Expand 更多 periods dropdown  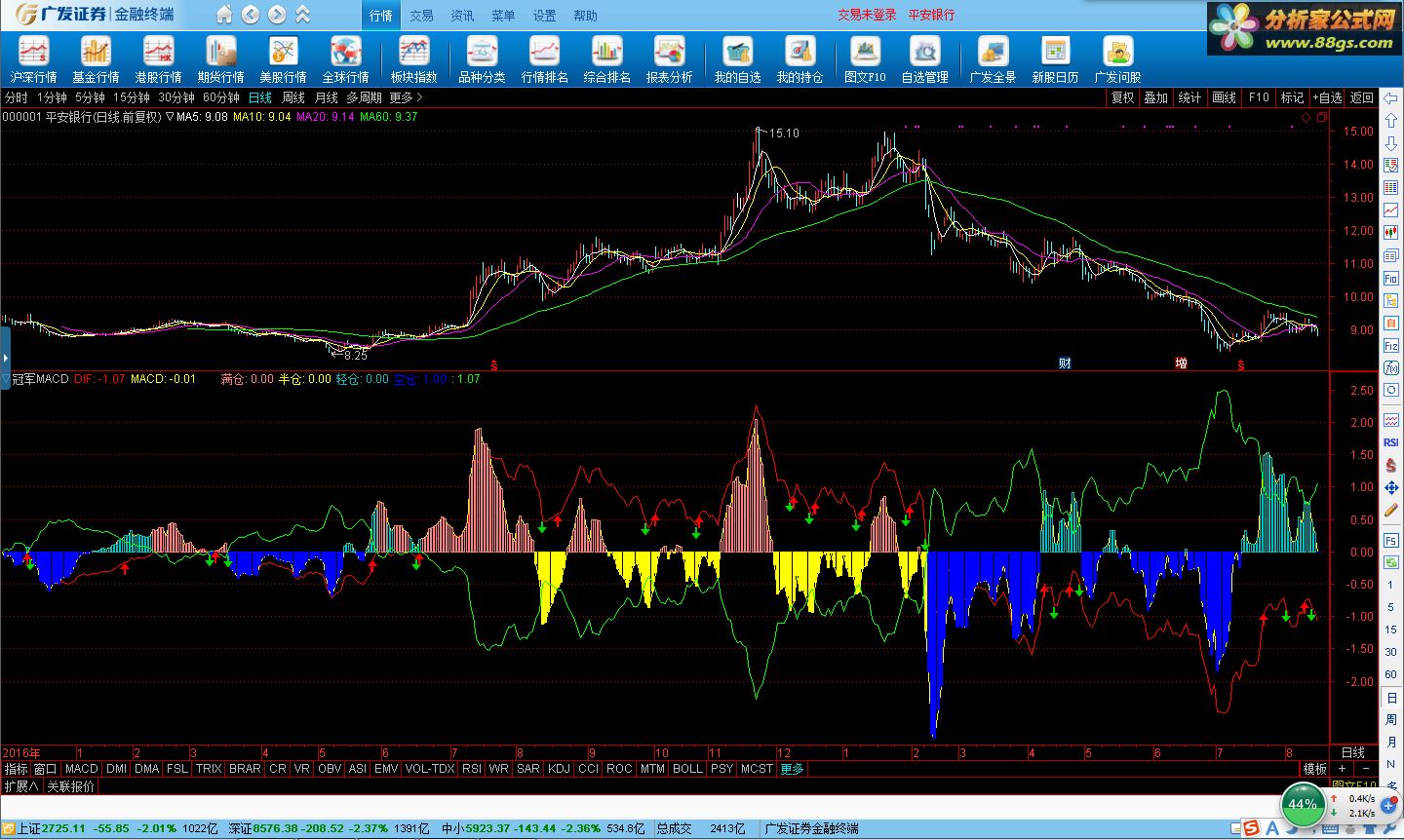407,97
